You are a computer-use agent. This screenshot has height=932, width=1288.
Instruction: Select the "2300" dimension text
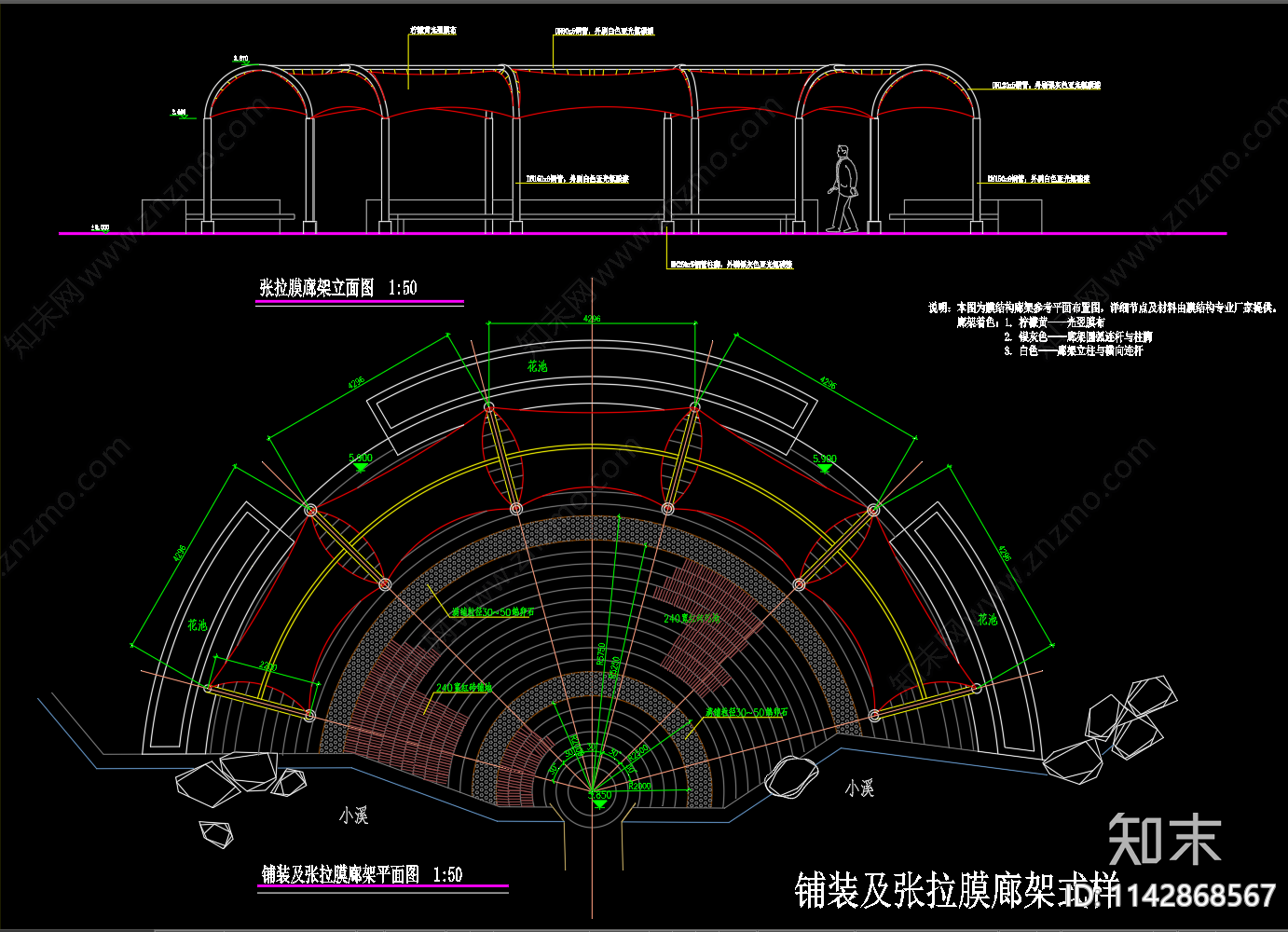tap(267, 667)
